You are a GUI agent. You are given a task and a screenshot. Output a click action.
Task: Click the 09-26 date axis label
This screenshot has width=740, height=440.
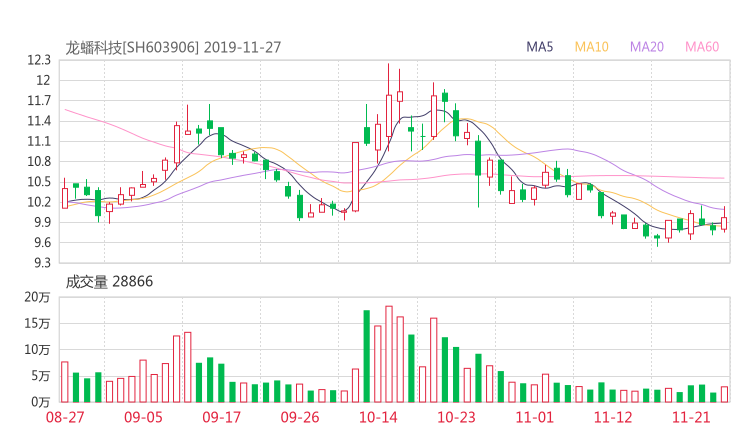pyautogui.click(x=300, y=417)
